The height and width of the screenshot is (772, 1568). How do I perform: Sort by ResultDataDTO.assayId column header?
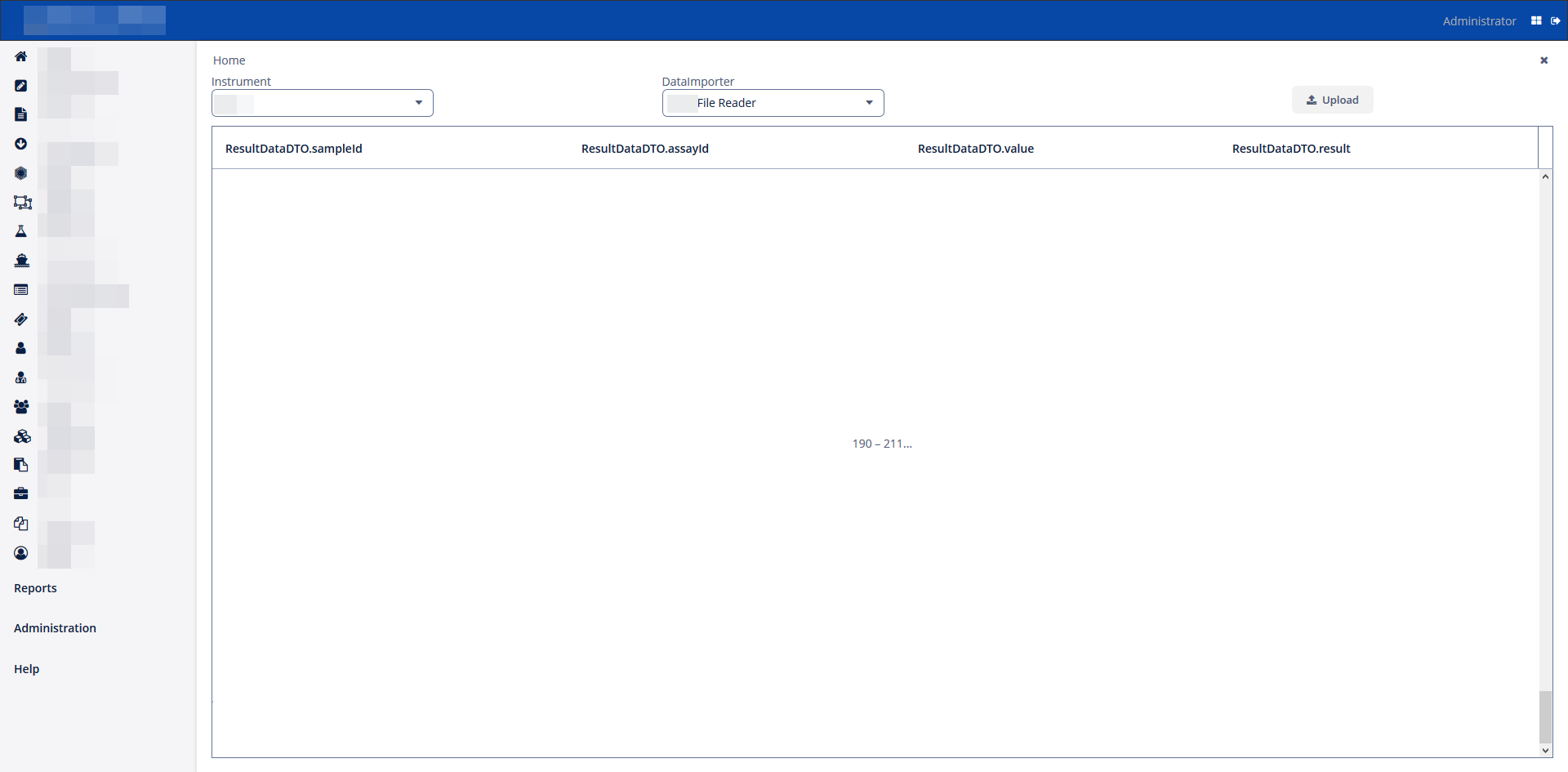[x=645, y=149]
